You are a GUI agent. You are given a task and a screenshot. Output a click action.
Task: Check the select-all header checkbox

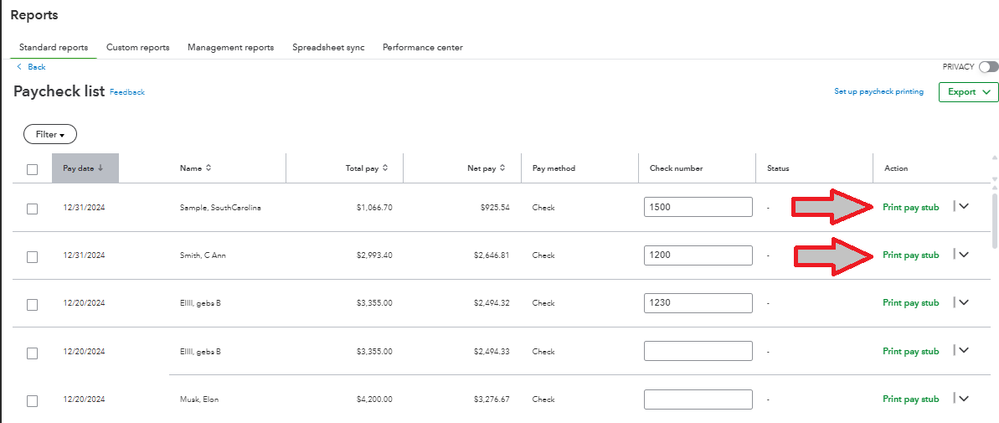pyautogui.click(x=32, y=169)
